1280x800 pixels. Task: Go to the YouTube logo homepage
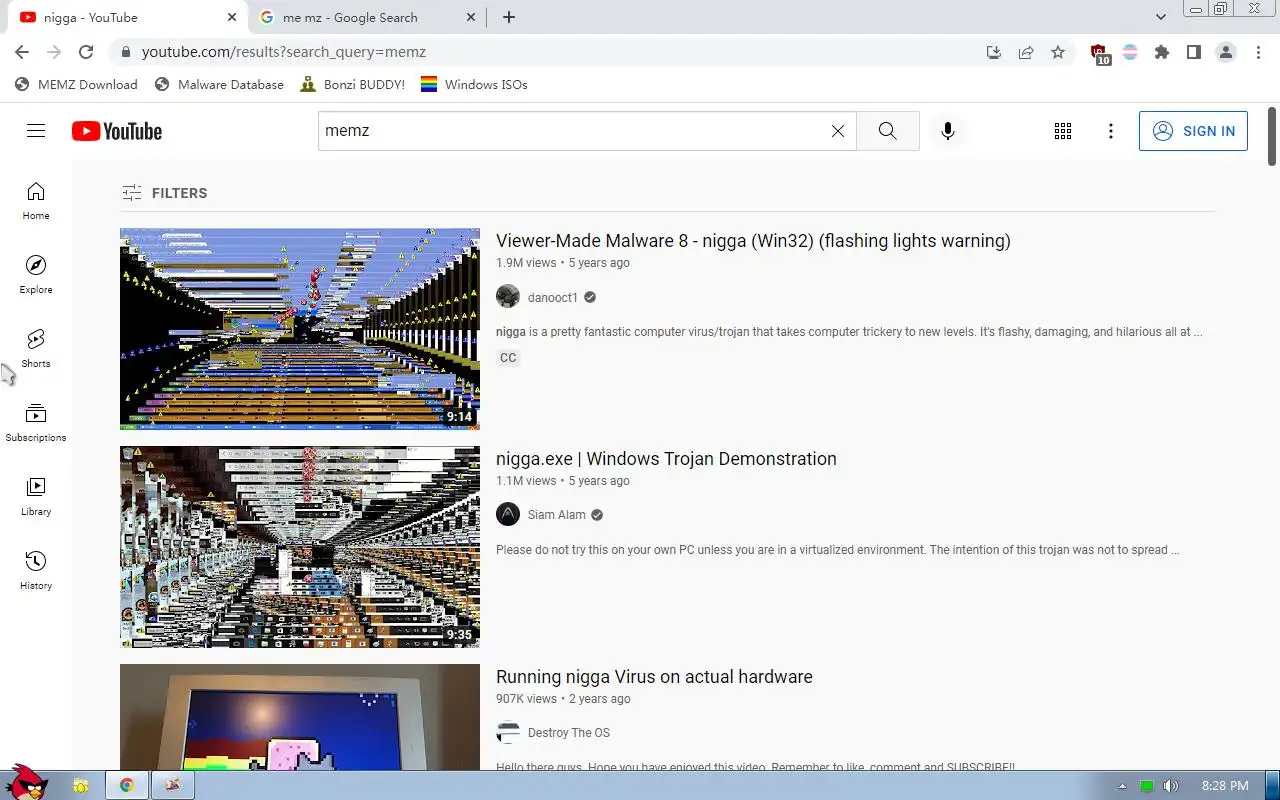pos(117,131)
